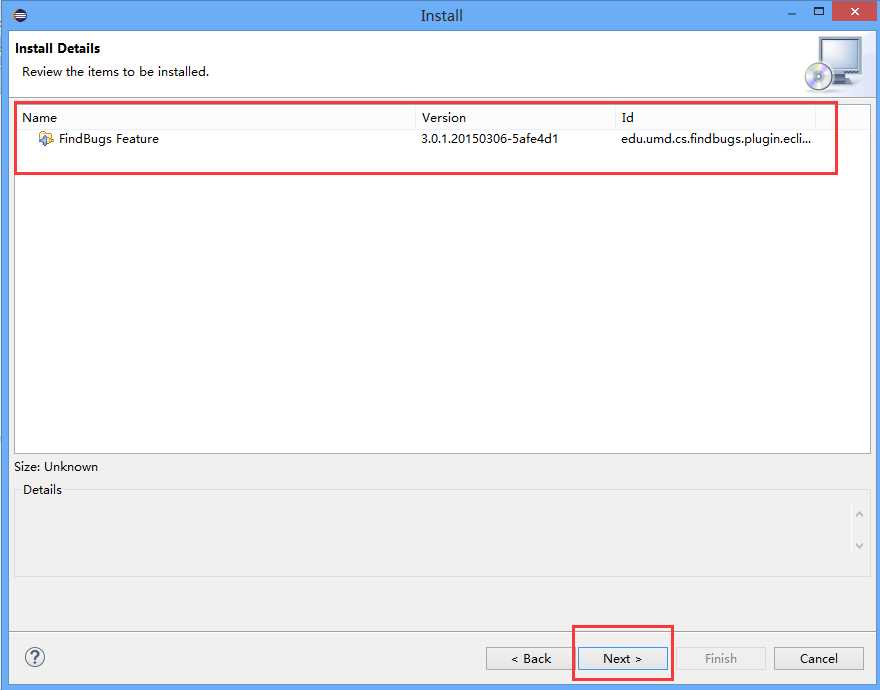Click the Size: Unknown label
Image resolution: width=880 pixels, height=690 pixels.
(x=56, y=467)
